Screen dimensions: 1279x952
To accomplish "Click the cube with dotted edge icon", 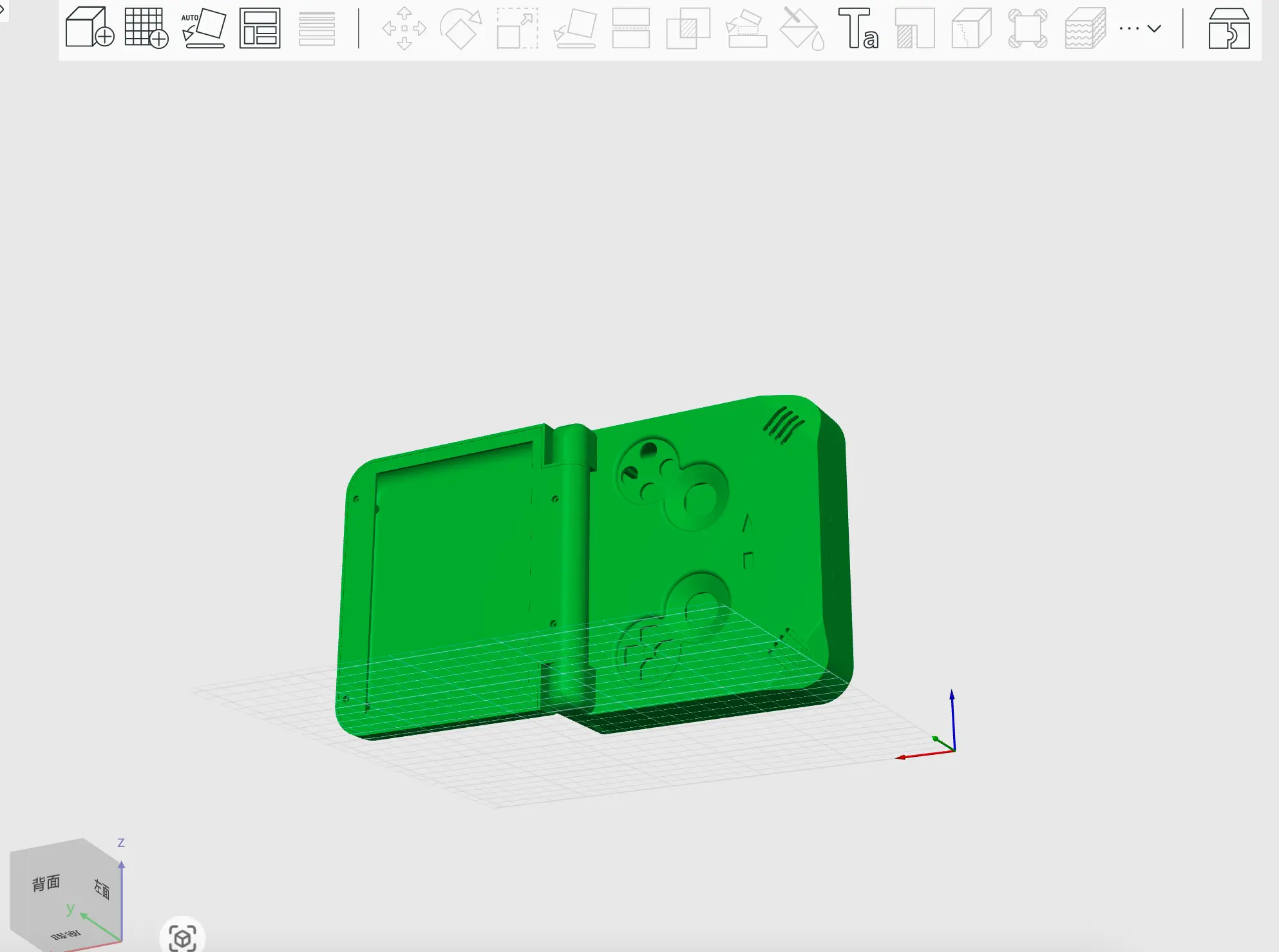I will [971, 28].
